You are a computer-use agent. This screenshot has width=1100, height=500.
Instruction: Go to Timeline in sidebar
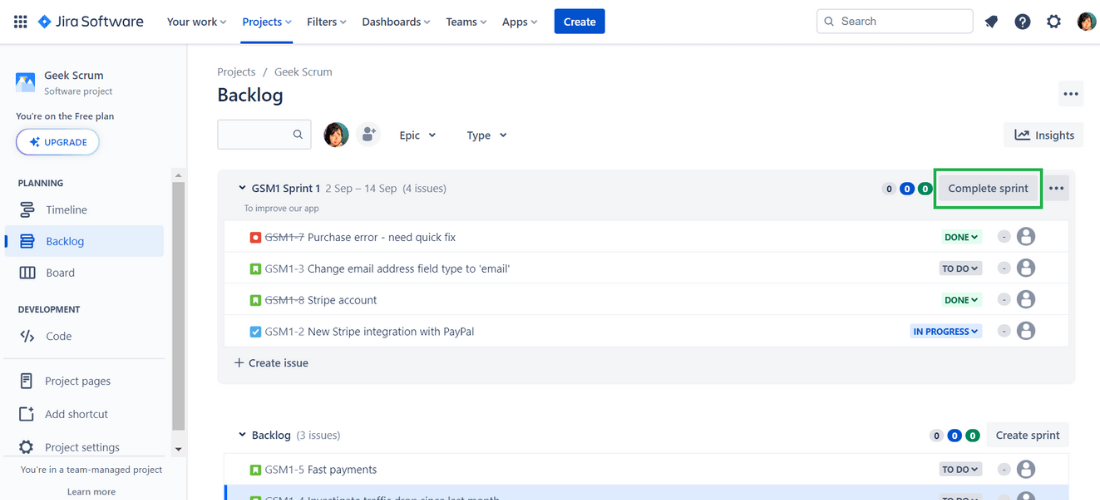point(84,210)
